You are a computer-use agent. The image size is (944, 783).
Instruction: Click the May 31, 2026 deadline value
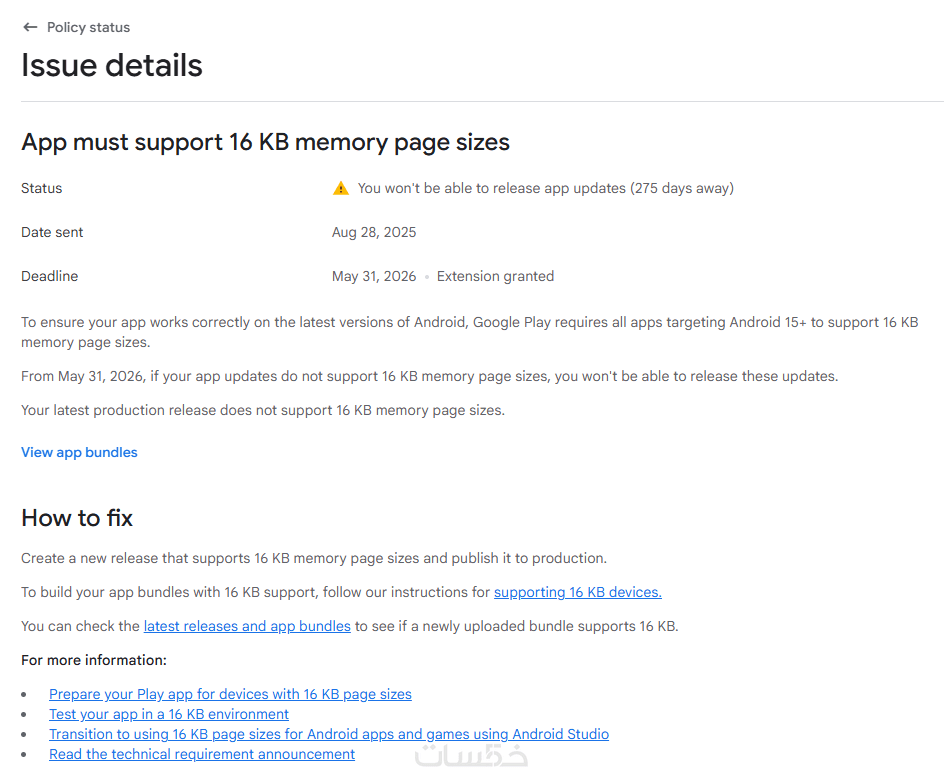[374, 276]
